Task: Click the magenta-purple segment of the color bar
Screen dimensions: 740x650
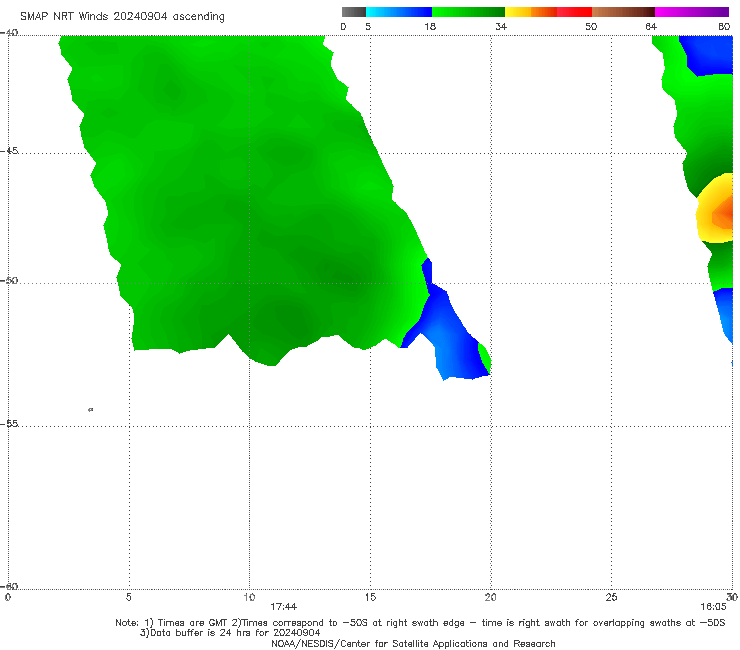Action: tap(692, 12)
